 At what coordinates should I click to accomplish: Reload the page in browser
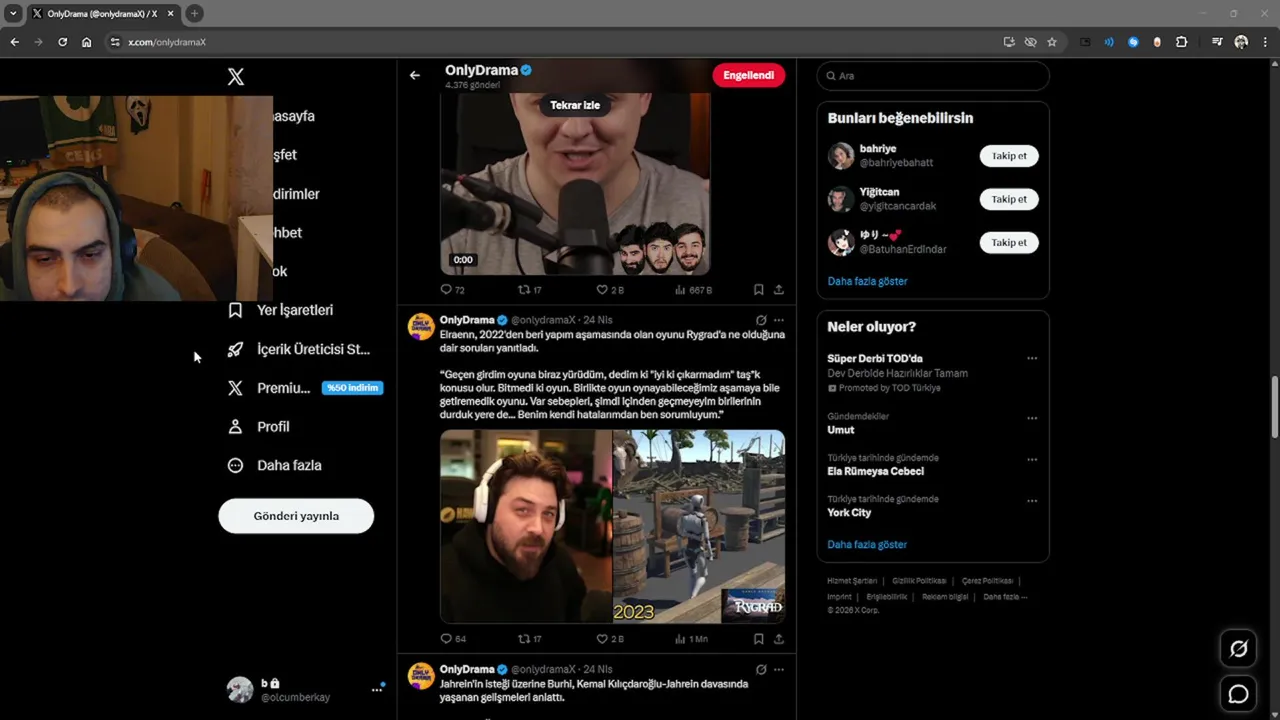tap(62, 42)
